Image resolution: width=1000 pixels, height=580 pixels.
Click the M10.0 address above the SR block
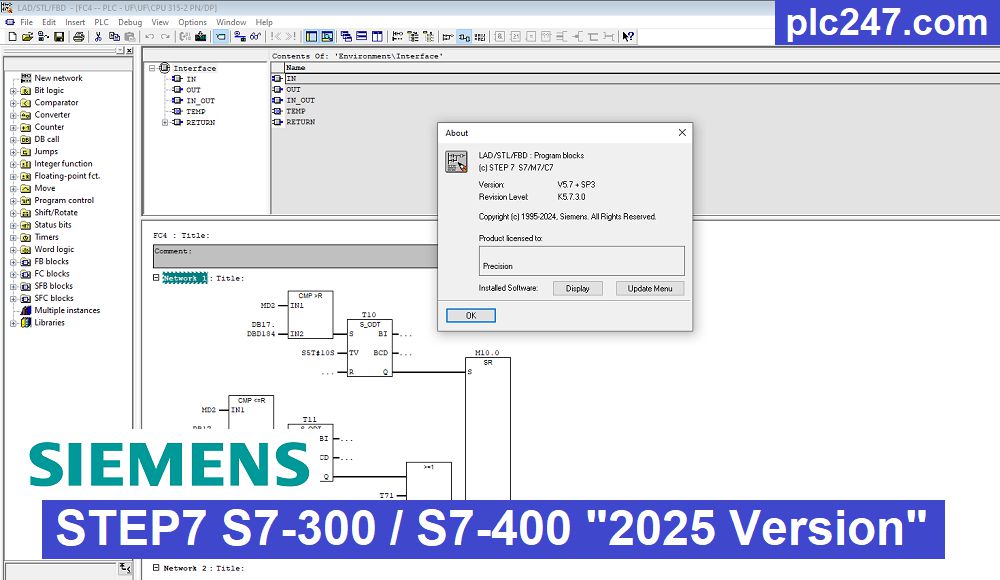point(487,353)
